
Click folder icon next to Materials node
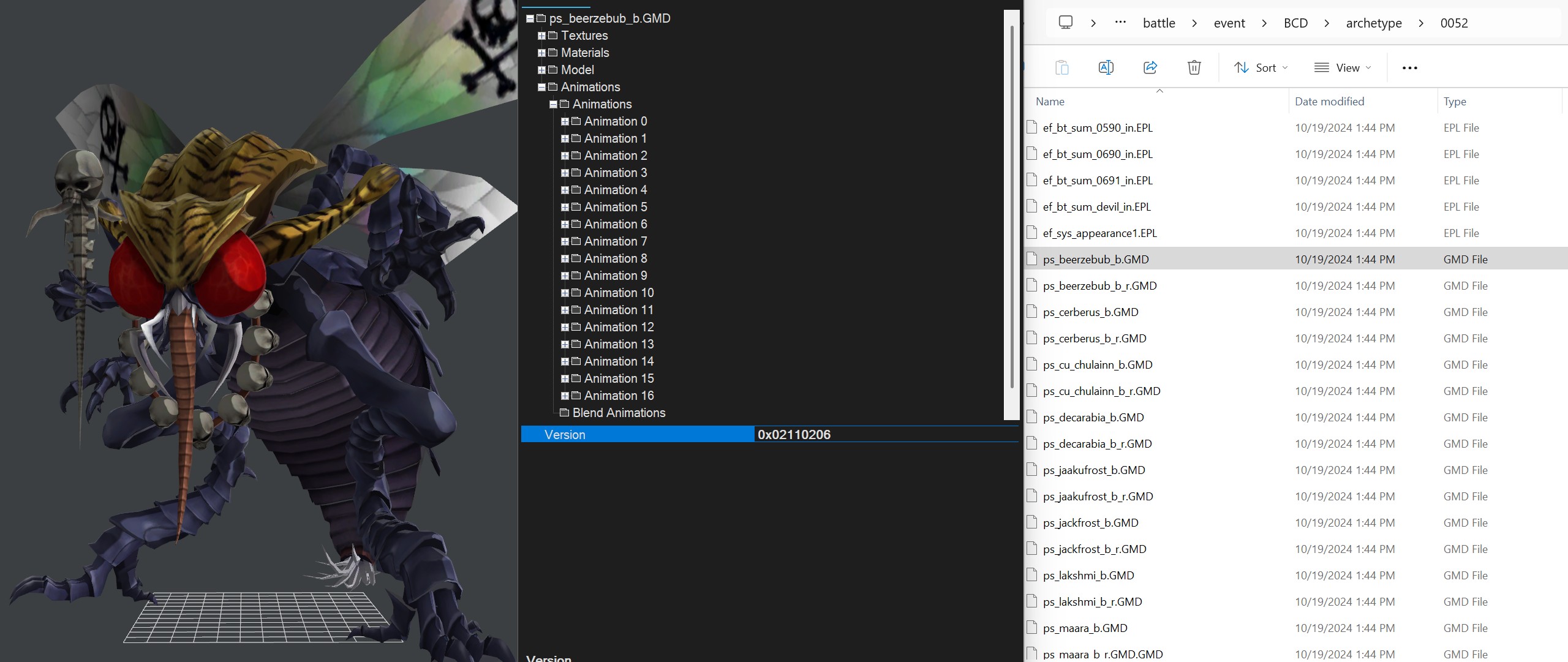pyautogui.click(x=553, y=53)
